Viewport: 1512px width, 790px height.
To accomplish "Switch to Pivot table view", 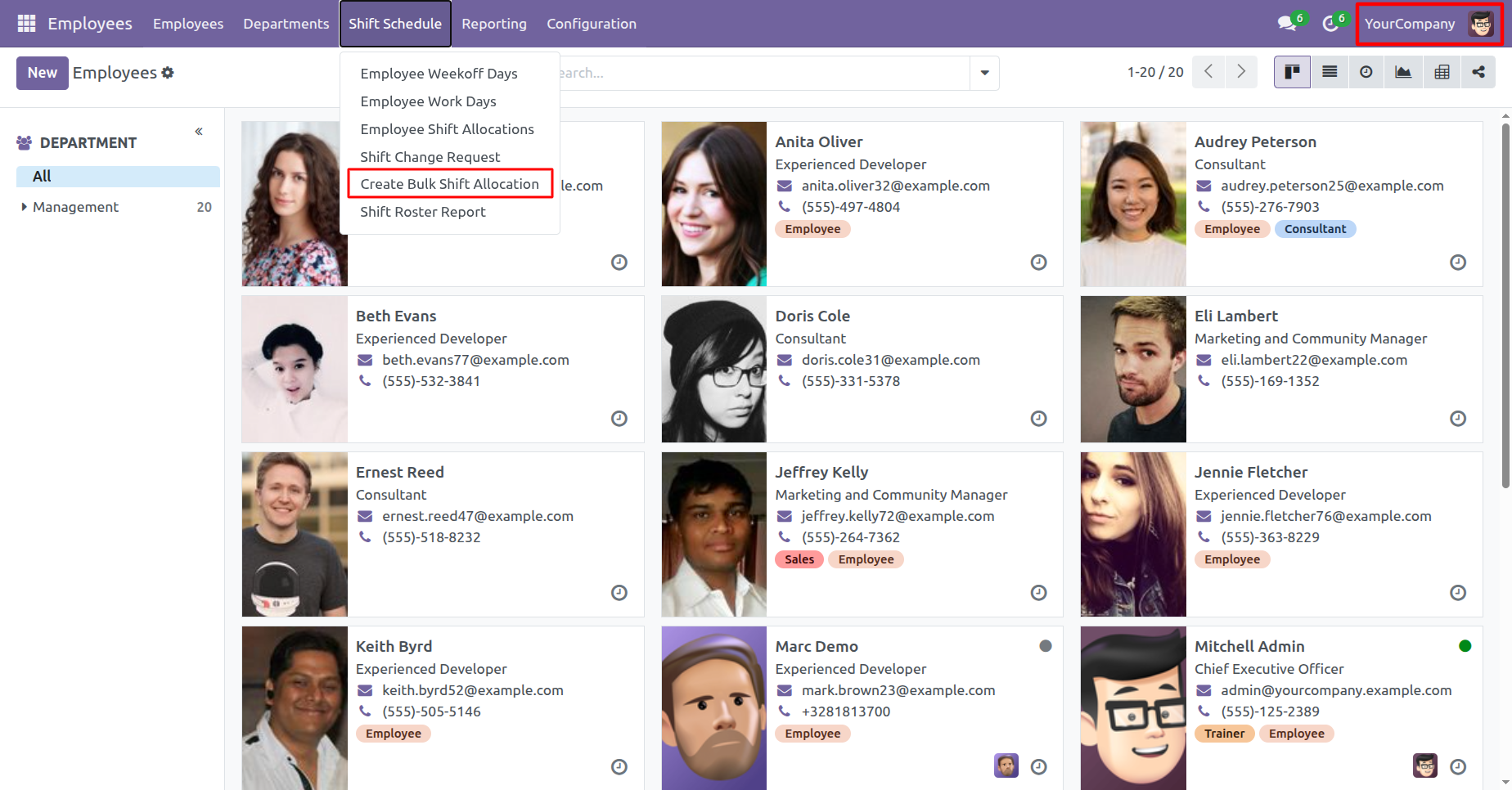I will 1442,72.
